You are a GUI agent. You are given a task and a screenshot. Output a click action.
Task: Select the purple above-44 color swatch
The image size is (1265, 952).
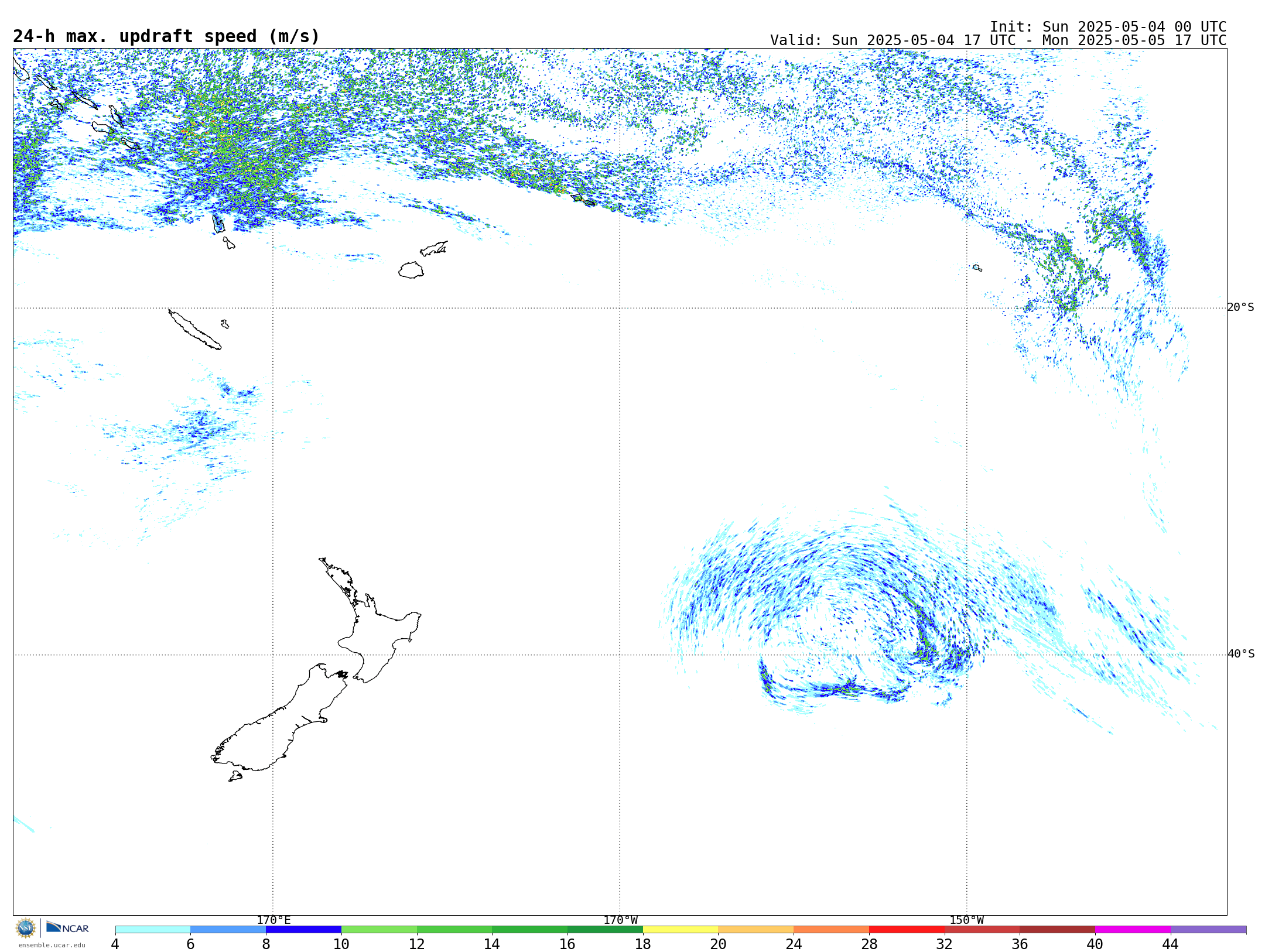coord(1209,930)
